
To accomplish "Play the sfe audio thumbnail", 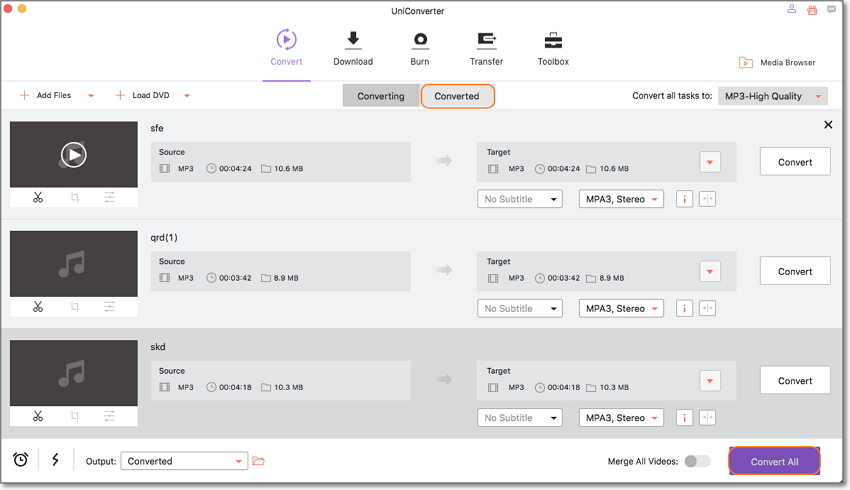I will (x=73, y=155).
